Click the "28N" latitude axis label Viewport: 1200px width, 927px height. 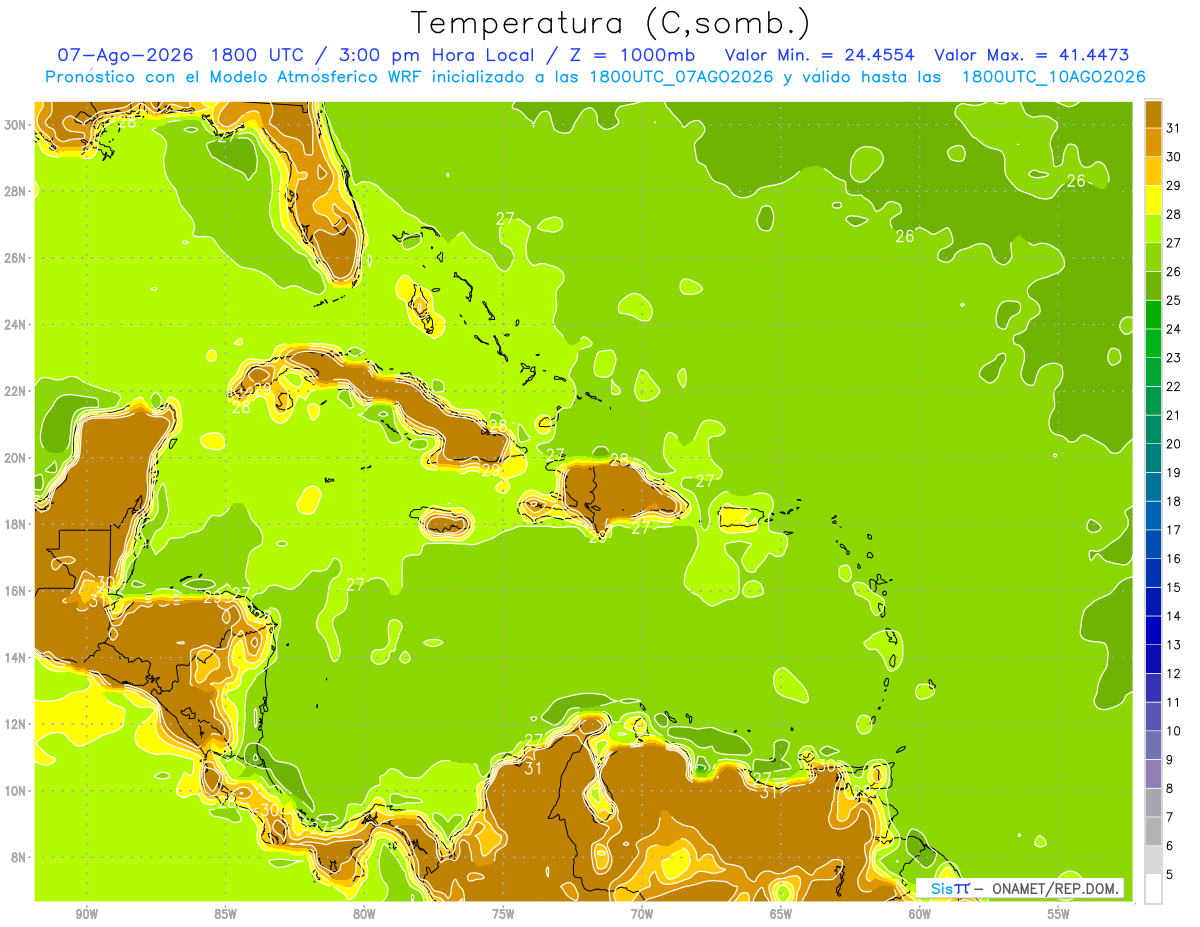point(14,191)
